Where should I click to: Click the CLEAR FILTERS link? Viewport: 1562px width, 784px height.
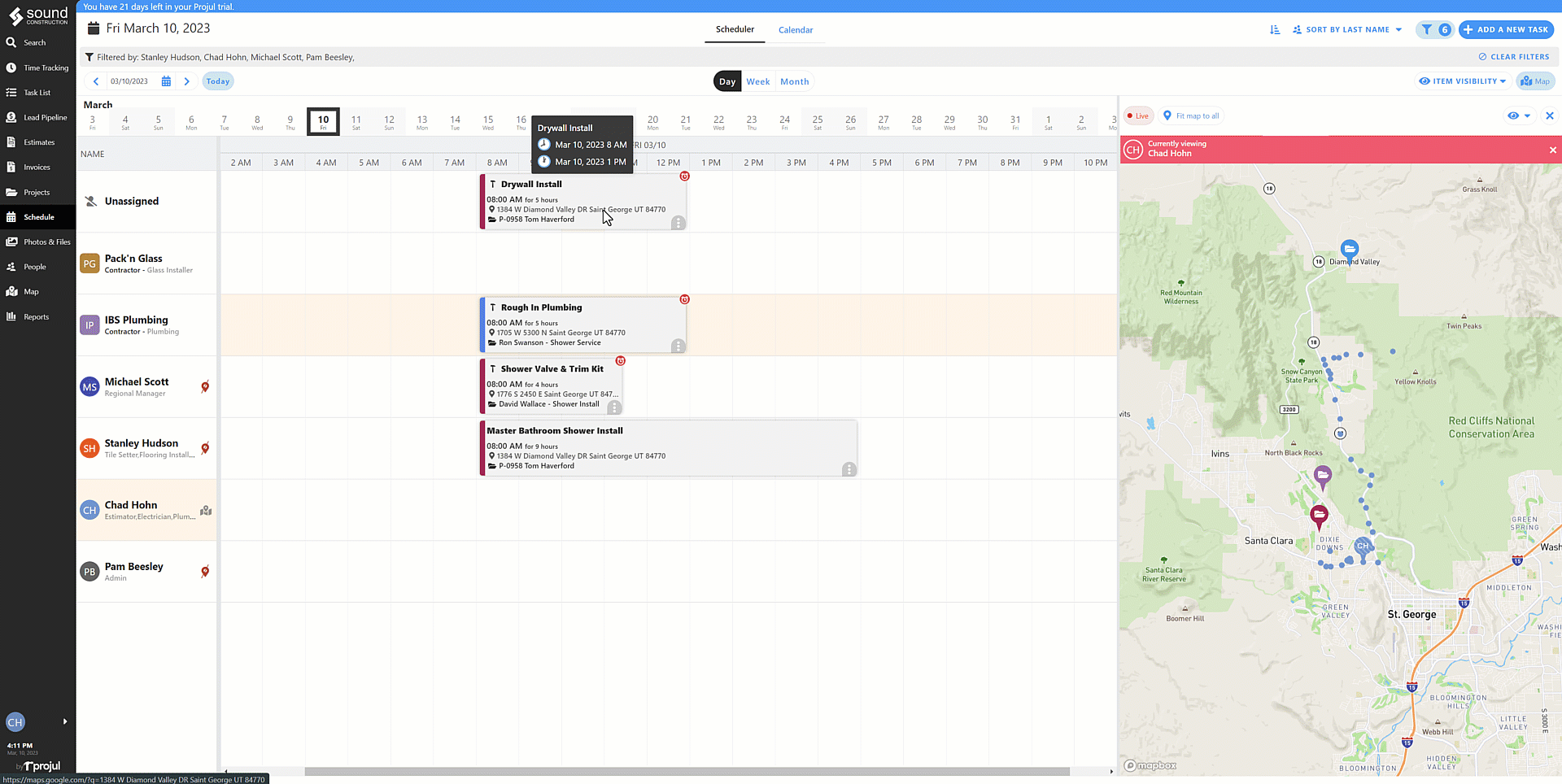point(1513,56)
